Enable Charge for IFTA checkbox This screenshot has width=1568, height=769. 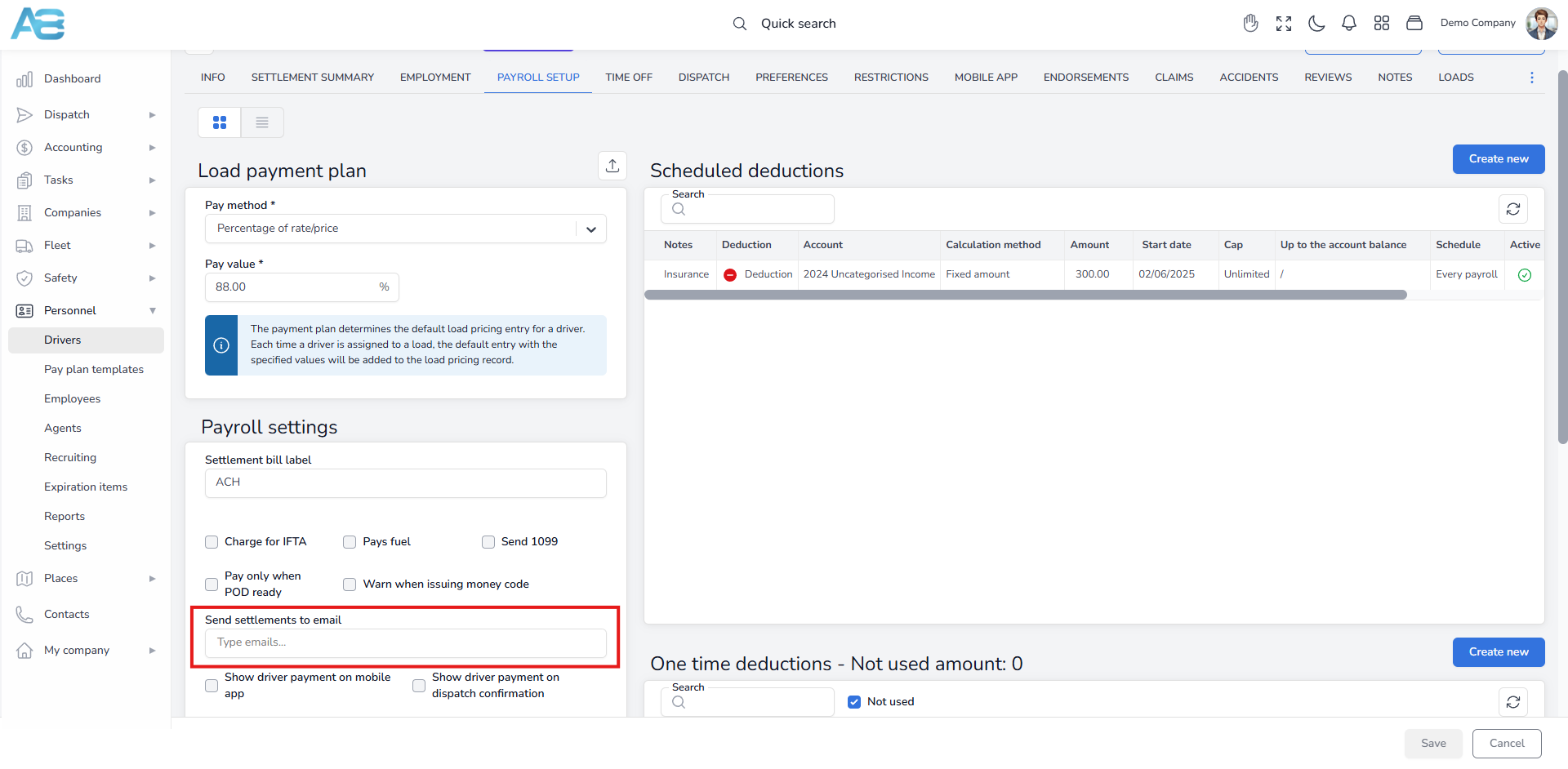(x=212, y=542)
